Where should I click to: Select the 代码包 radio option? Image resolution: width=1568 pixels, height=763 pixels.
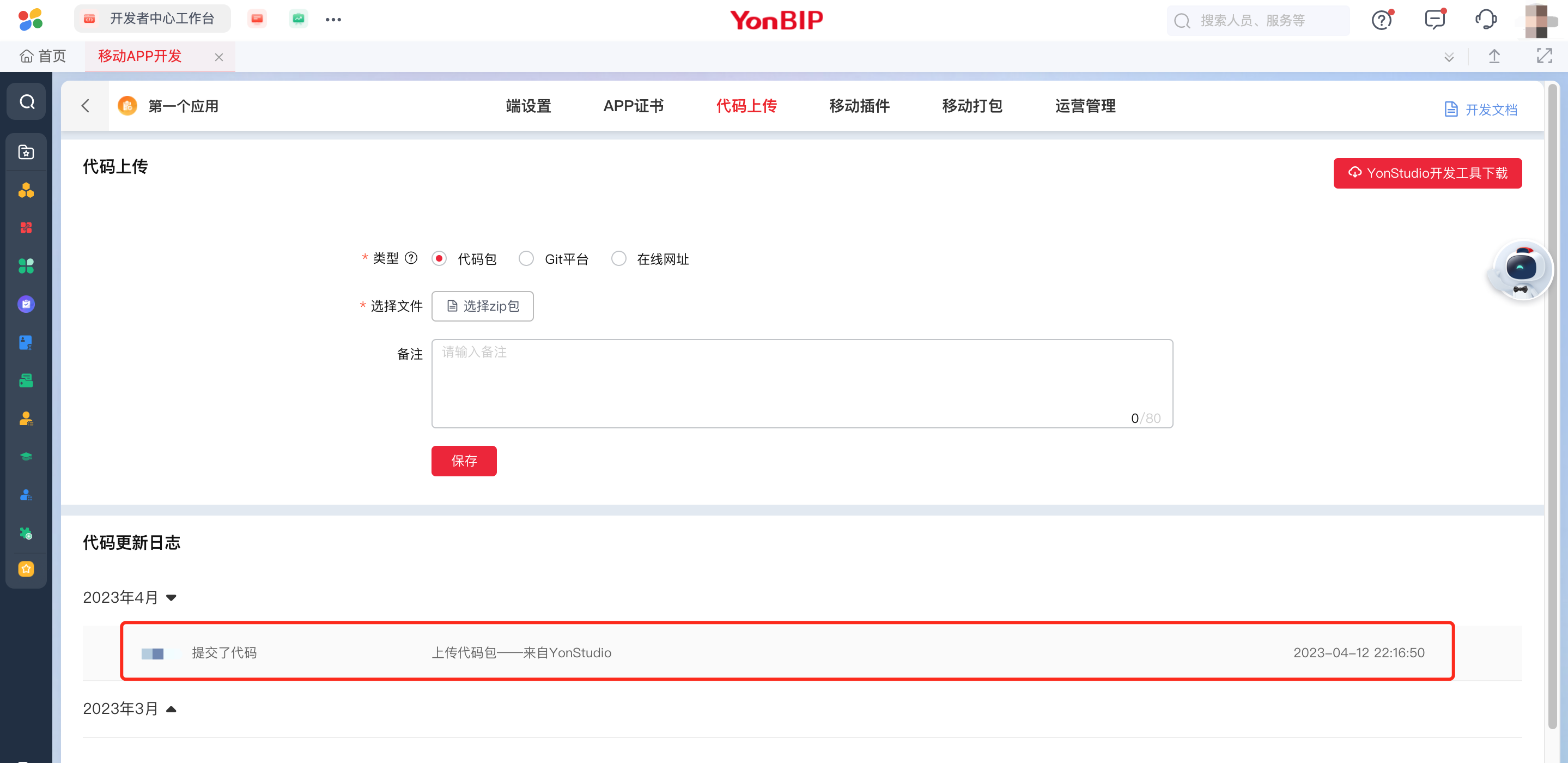439,259
